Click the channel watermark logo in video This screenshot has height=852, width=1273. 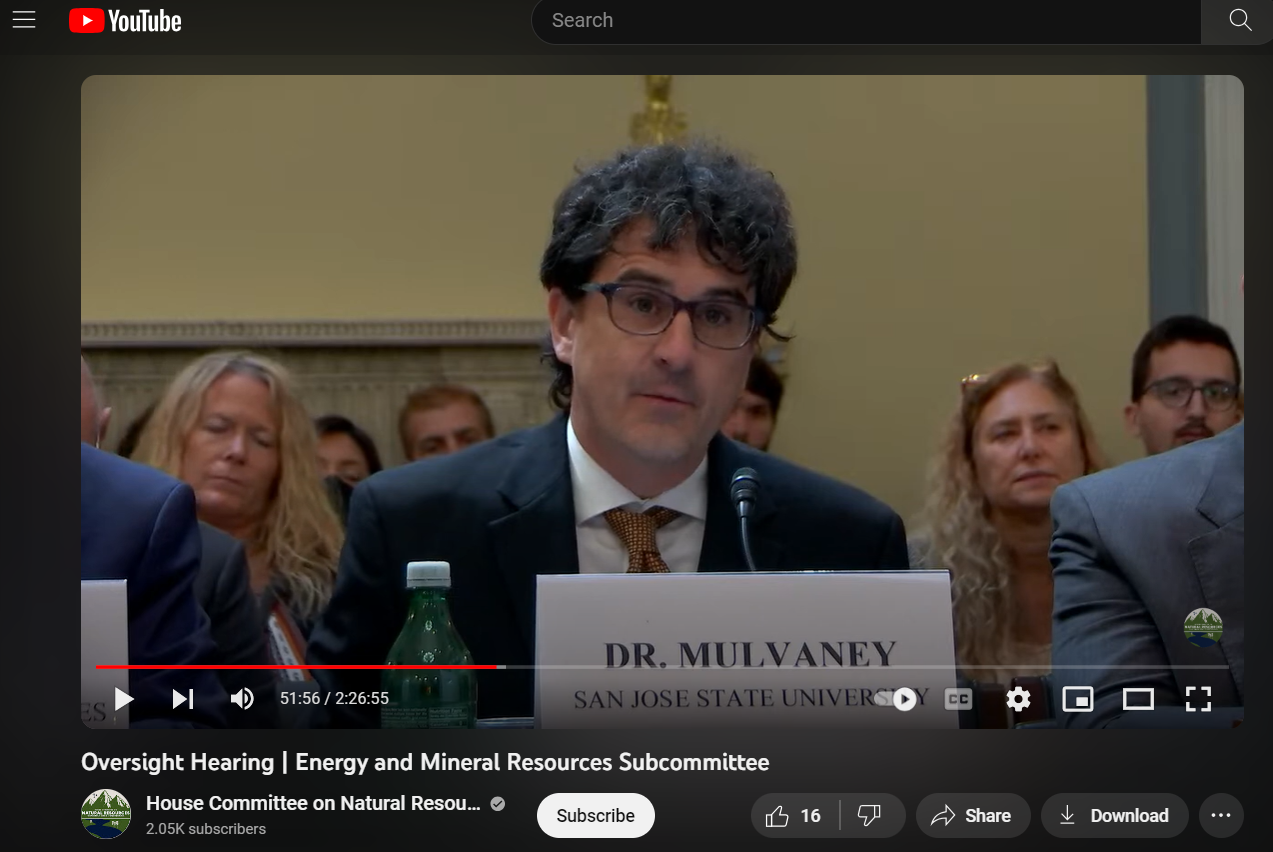[1203, 627]
